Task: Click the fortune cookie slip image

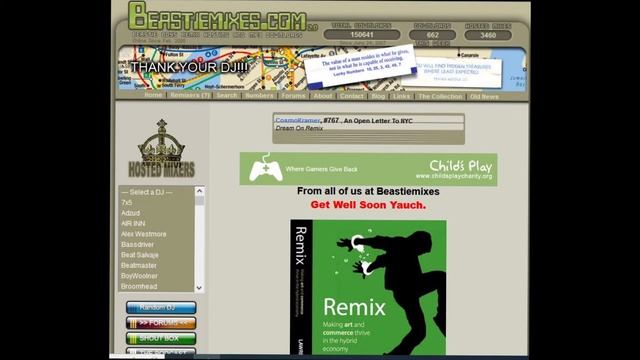Action: [x=360, y=67]
